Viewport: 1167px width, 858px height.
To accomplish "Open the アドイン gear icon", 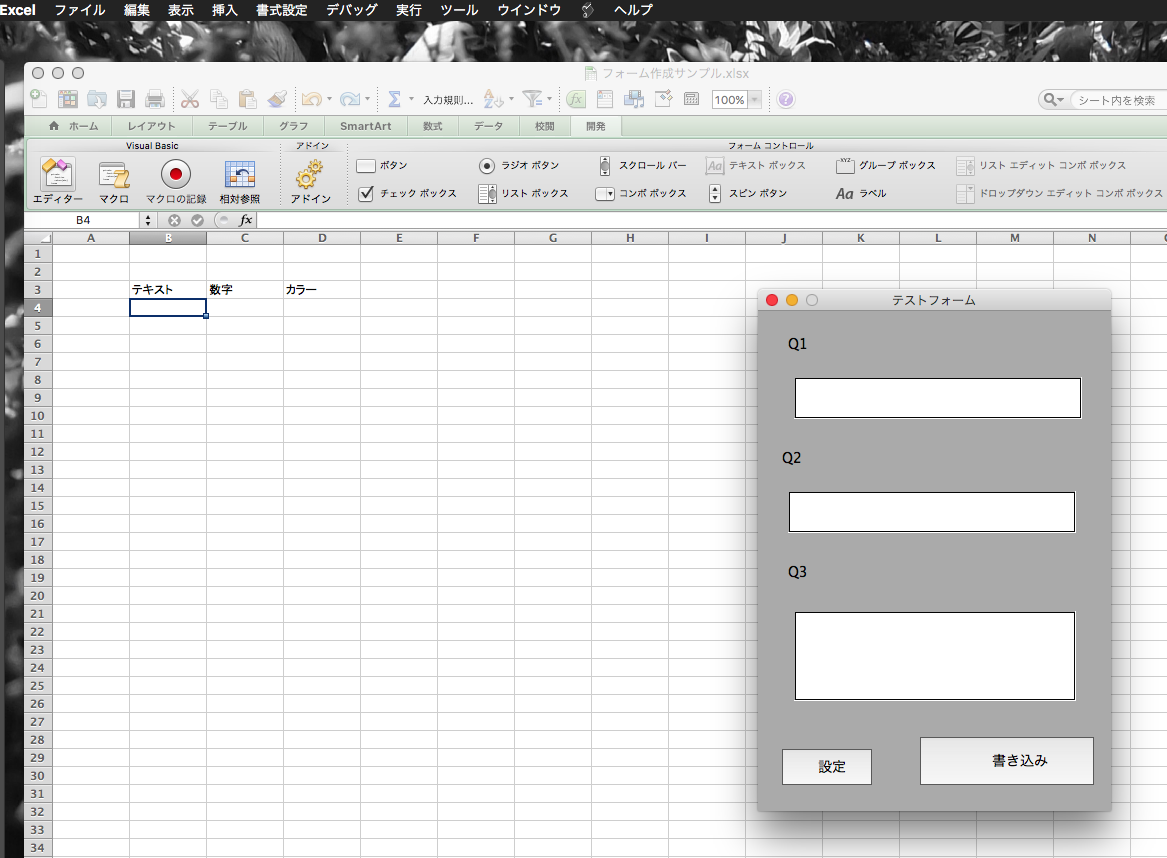I will [310, 175].
